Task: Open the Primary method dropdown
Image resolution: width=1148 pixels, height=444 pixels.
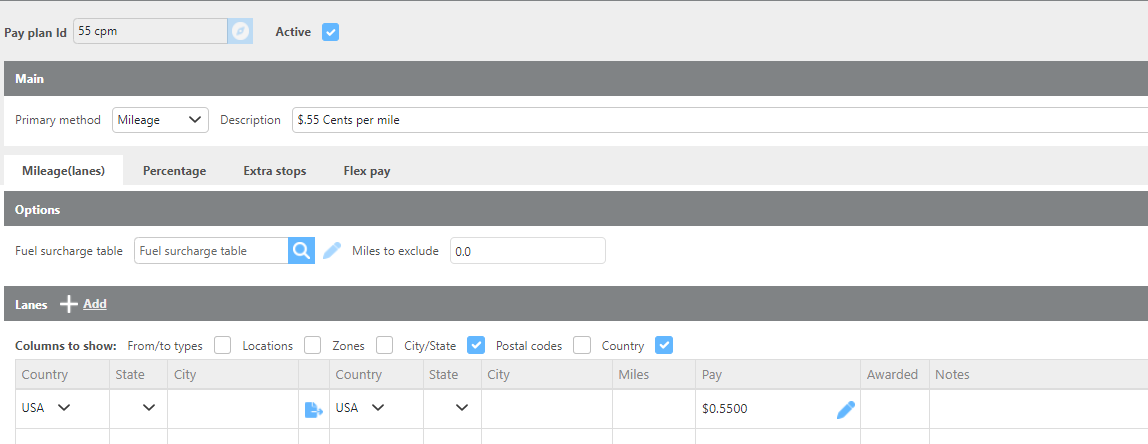Action: 160,120
